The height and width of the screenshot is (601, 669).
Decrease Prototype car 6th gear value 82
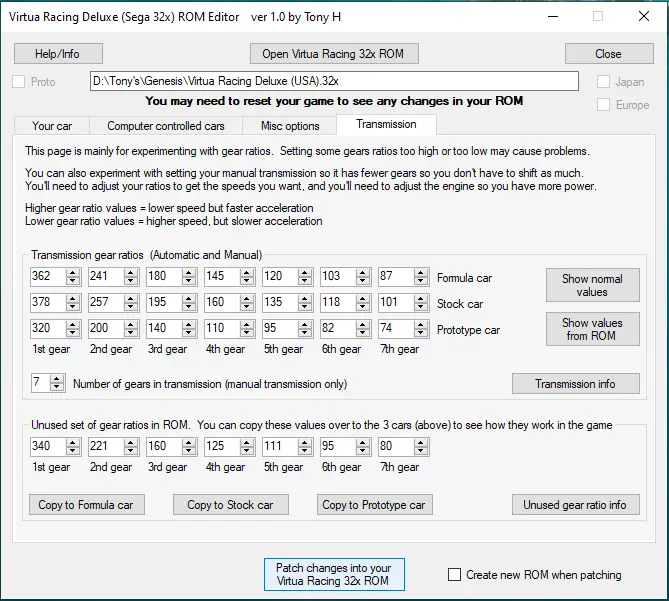(363, 332)
